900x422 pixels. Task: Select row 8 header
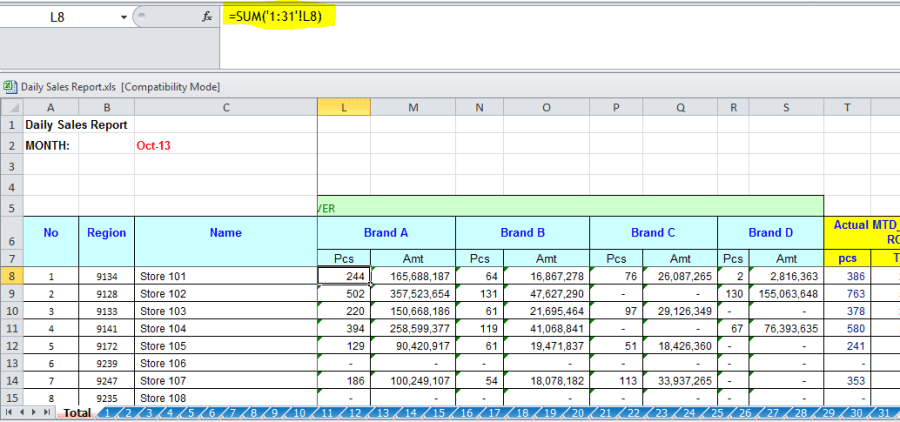(x=11, y=276)
